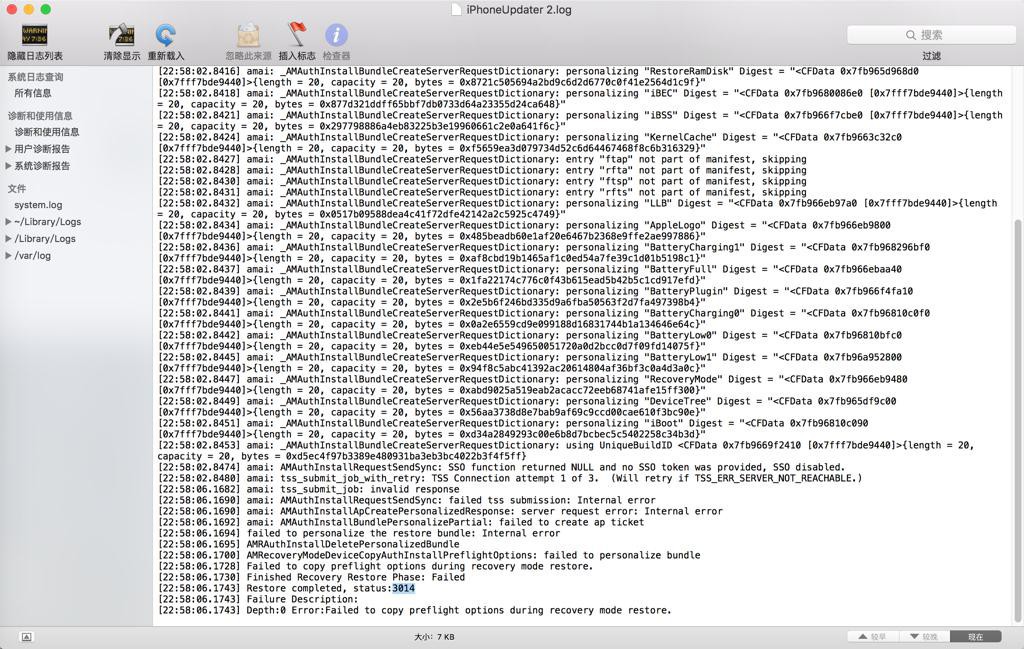Click the entry "rfts" not part of manifest line
1024x649 pixels.
click(483, 193)
